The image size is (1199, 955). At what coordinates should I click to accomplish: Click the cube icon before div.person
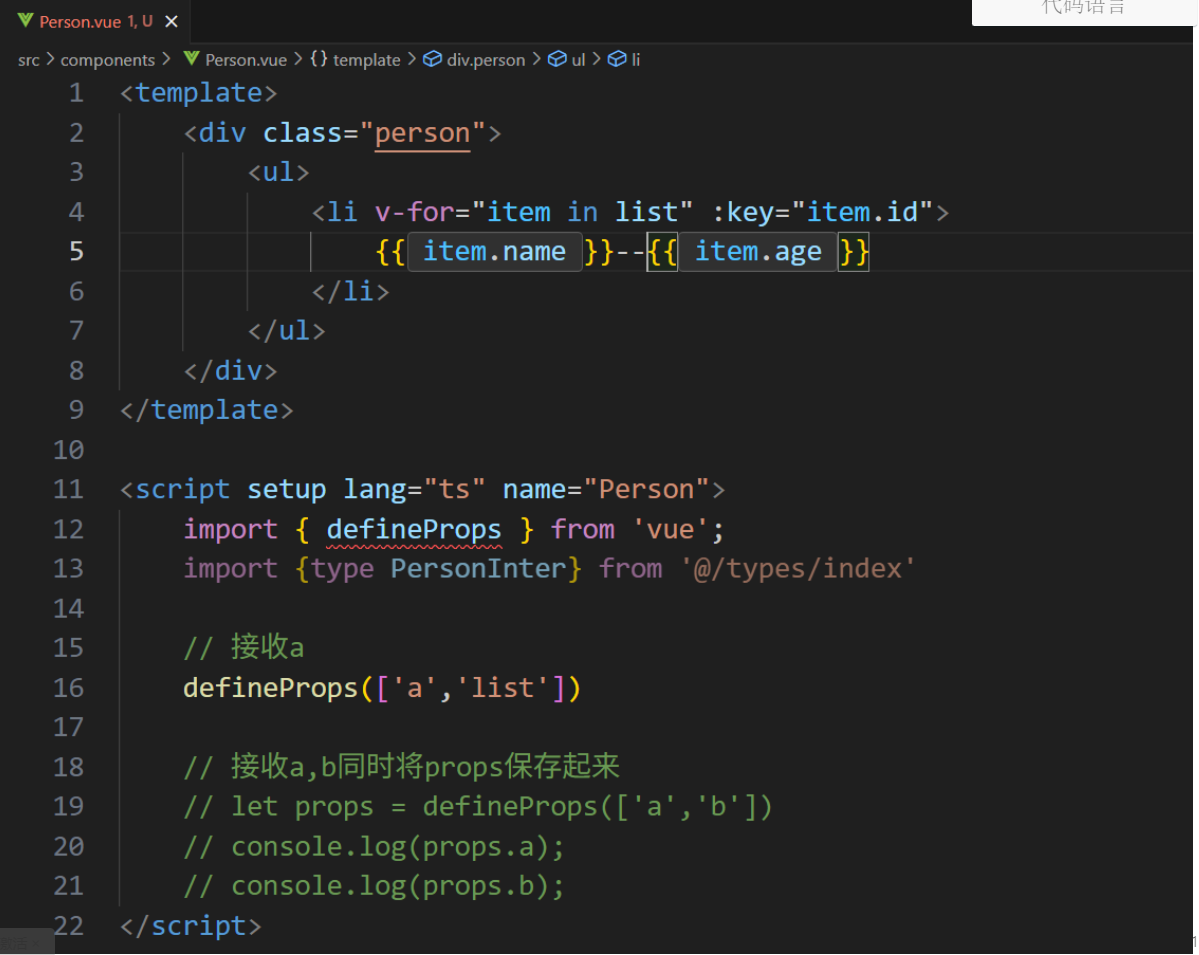(433, 59)
